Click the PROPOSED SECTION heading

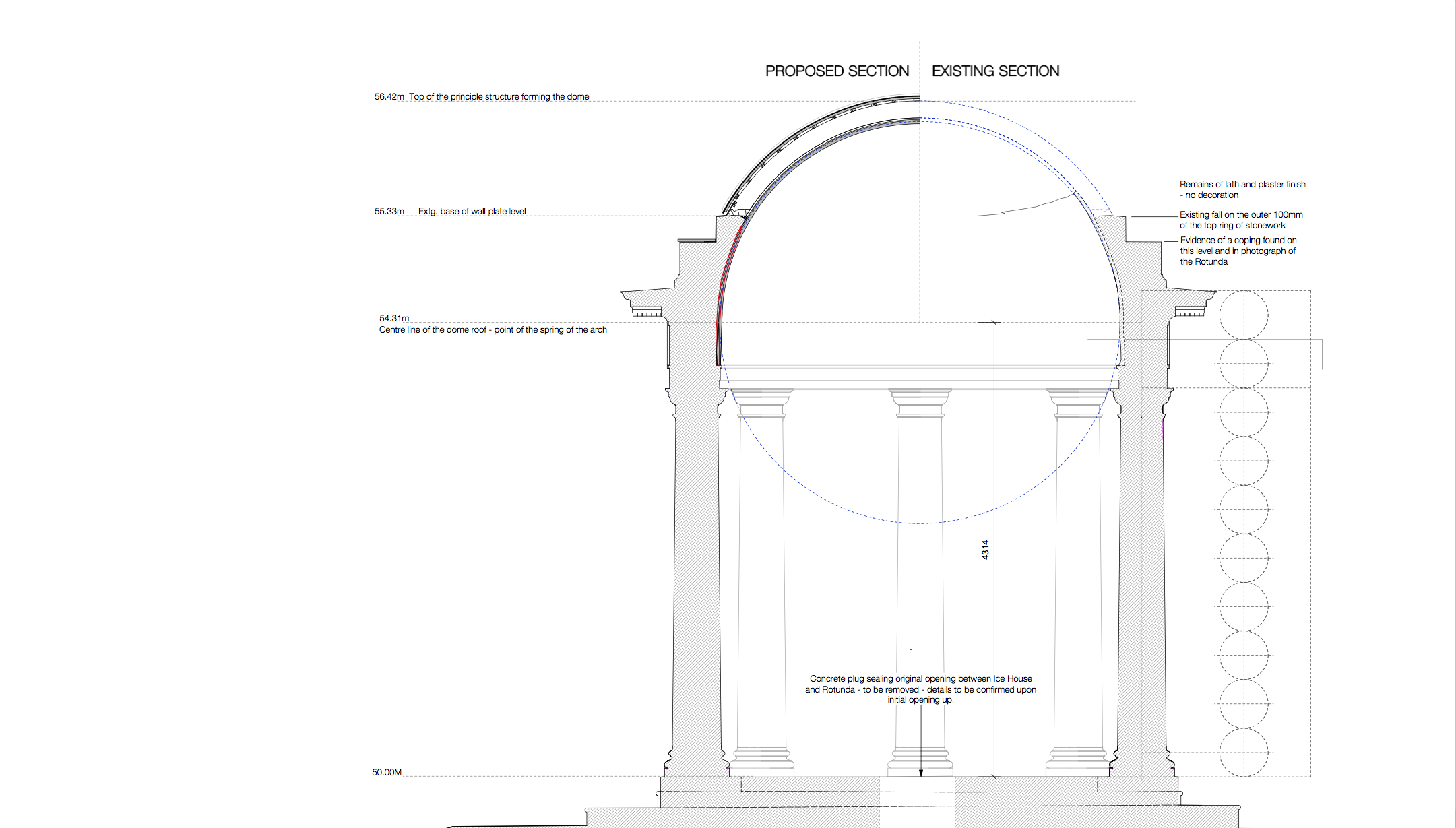pyautogui.click(x=837, y=71)
